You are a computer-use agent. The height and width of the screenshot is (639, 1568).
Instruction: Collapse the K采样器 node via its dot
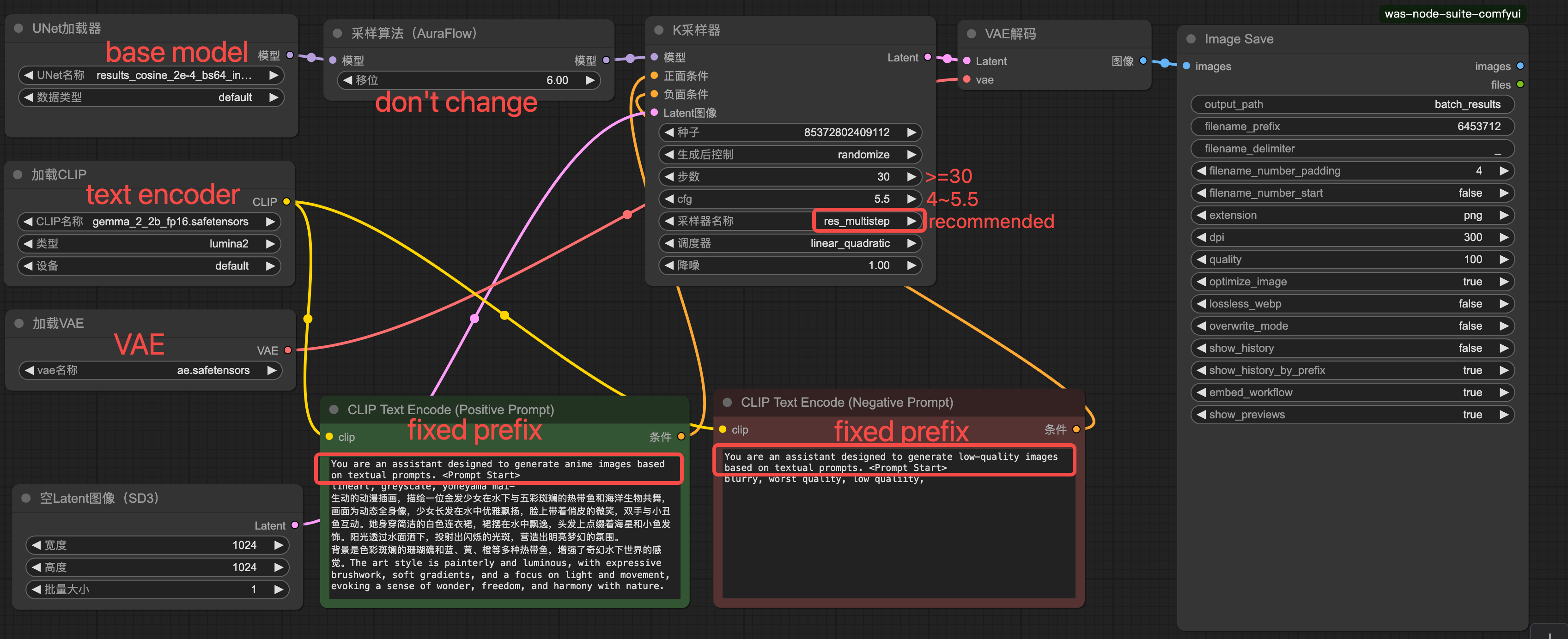(x=659, y=30)
